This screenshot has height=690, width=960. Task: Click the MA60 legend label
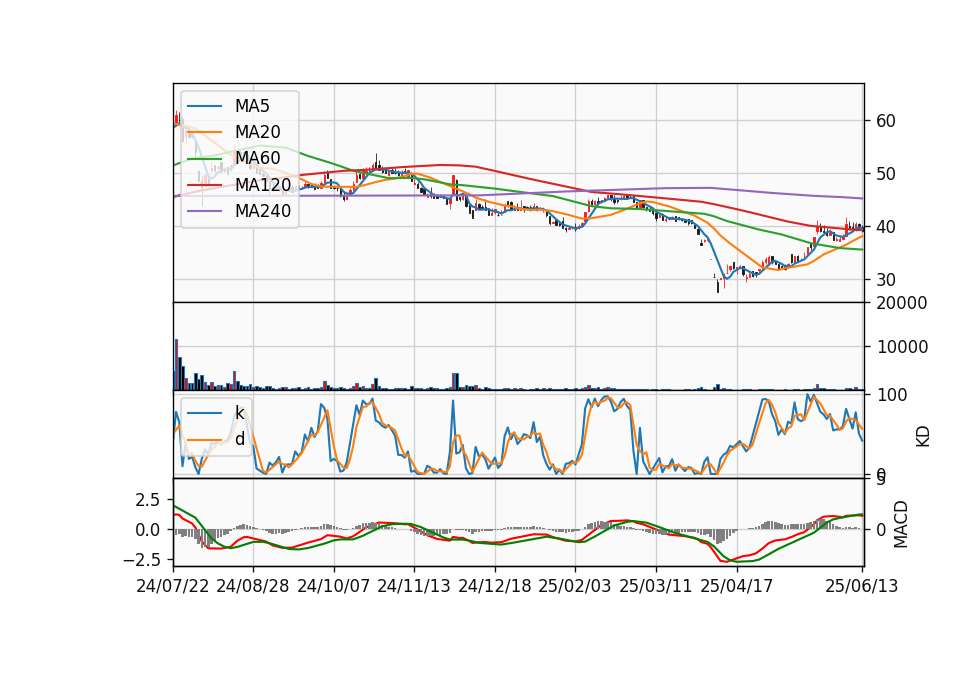click(257, 158)
